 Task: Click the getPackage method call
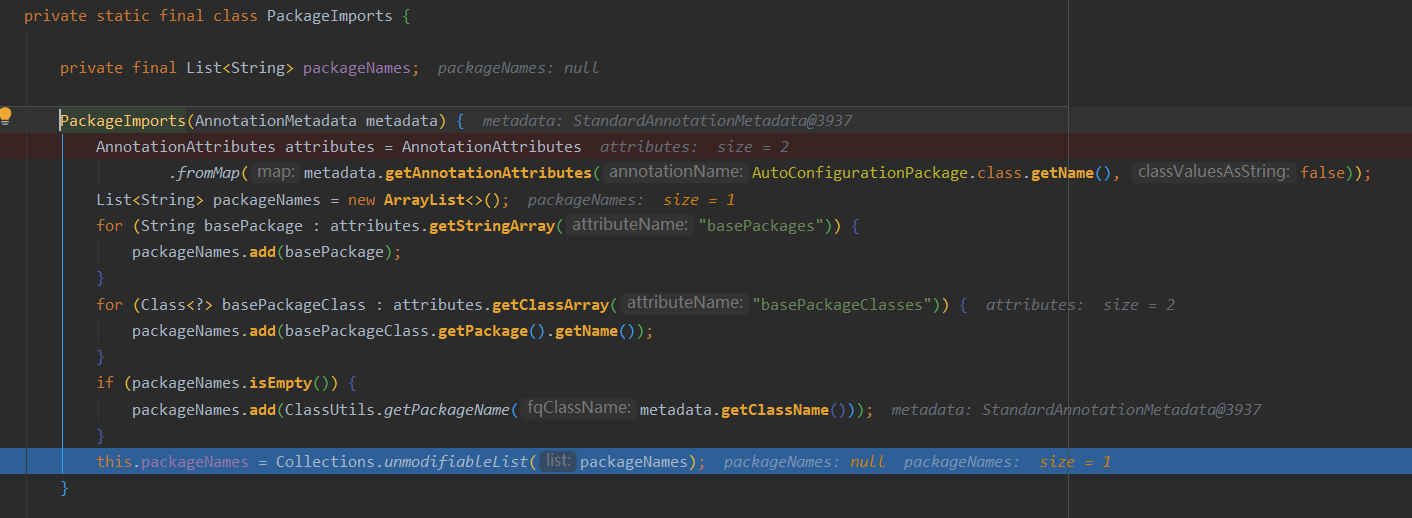coord(482,331)
